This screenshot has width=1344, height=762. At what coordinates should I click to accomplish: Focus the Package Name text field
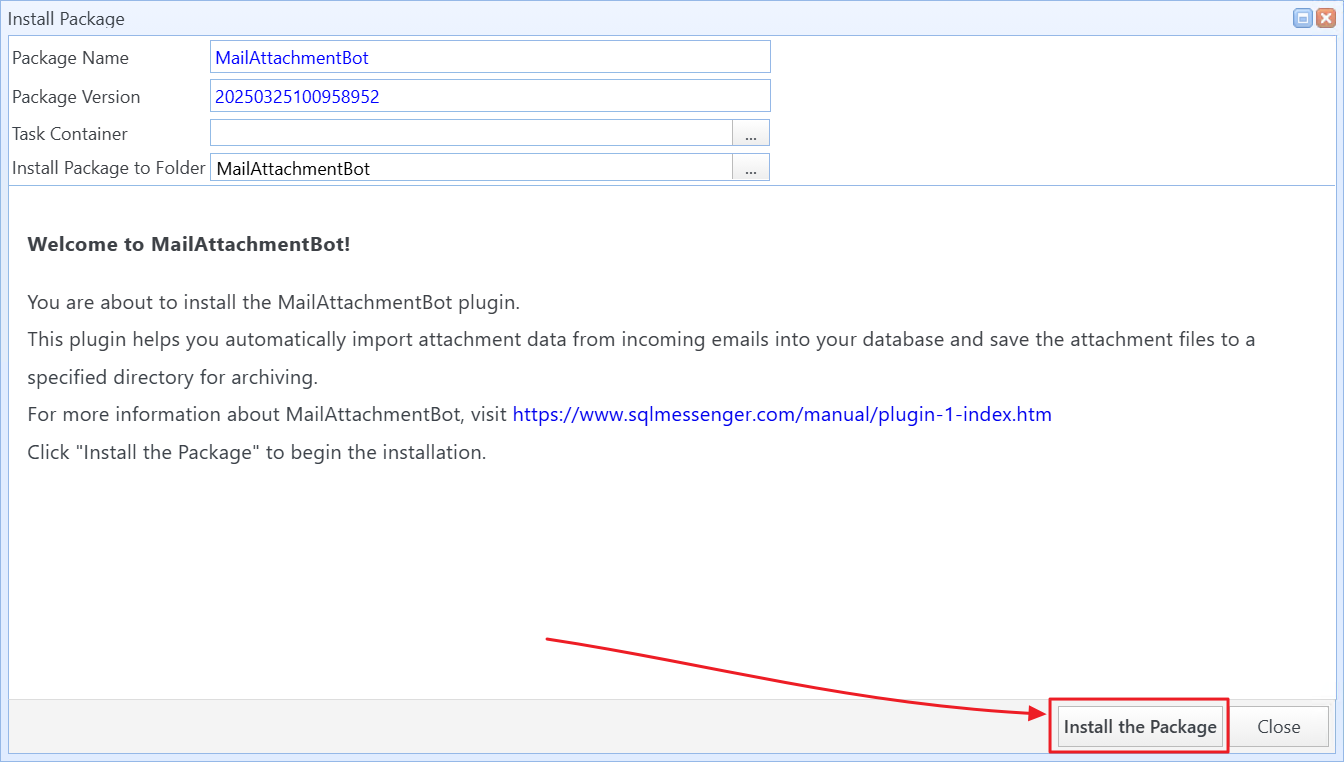tap(490, 58)
